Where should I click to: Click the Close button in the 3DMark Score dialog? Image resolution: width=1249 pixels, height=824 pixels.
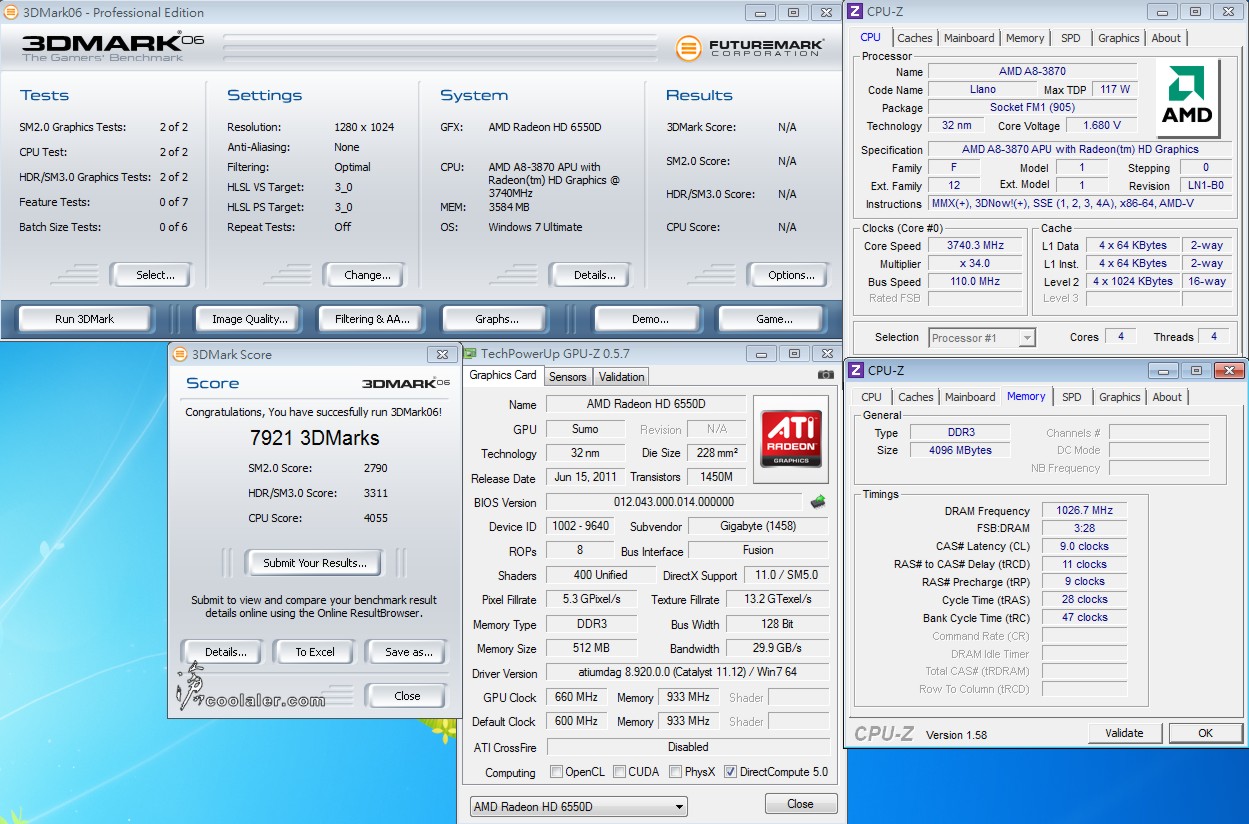click(x=407, y=696)
